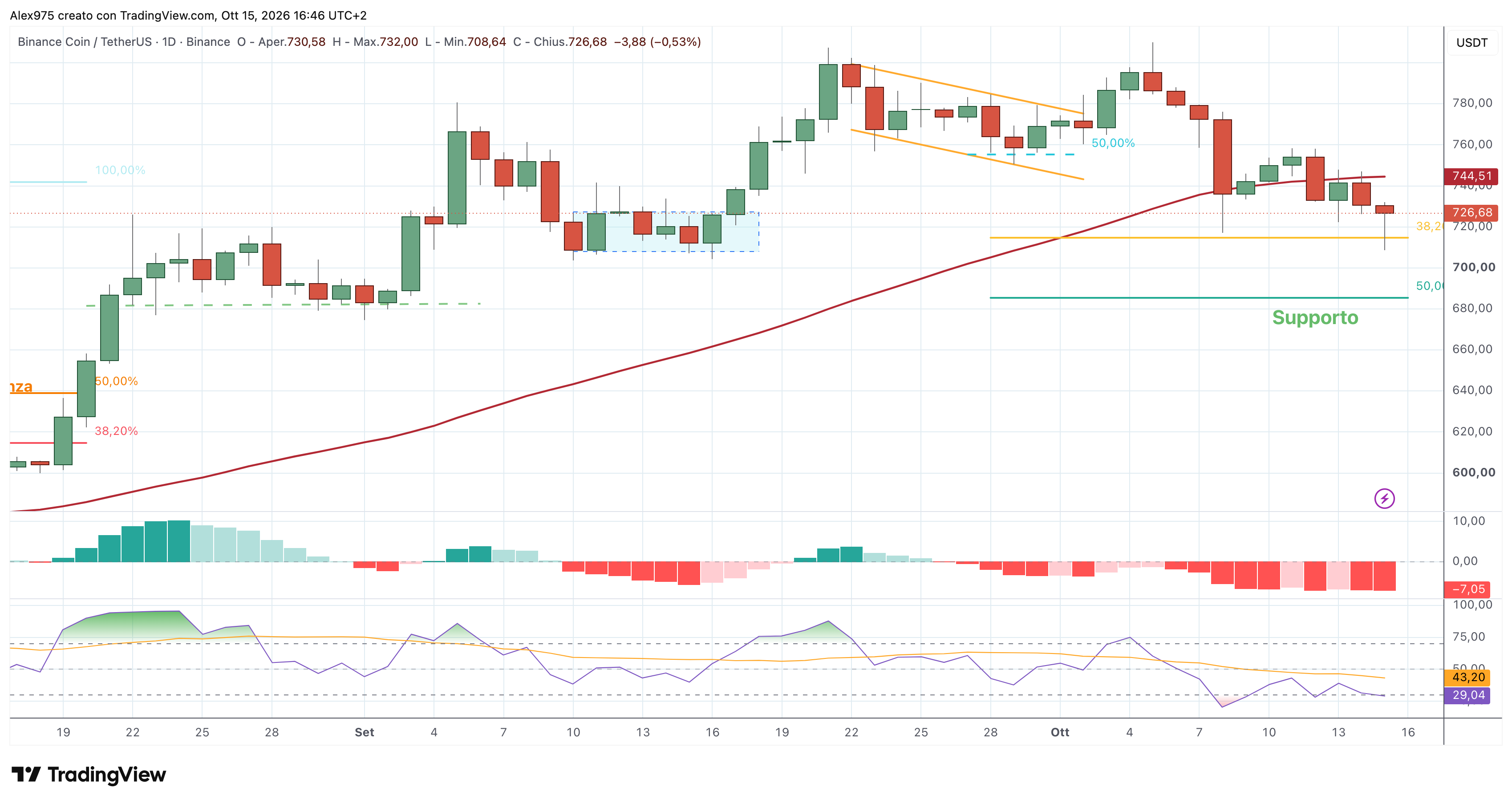Click the 29,04 purple indicator label
1512x804 pixels.
click(x=1467, y=695)
